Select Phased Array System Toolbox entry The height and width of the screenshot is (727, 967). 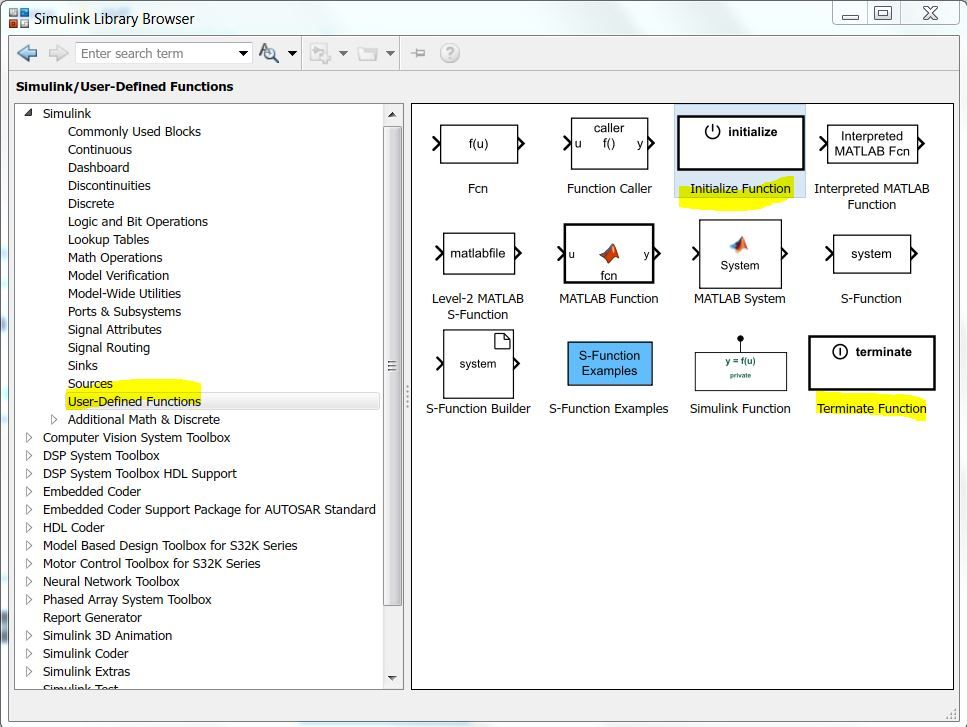127,599
